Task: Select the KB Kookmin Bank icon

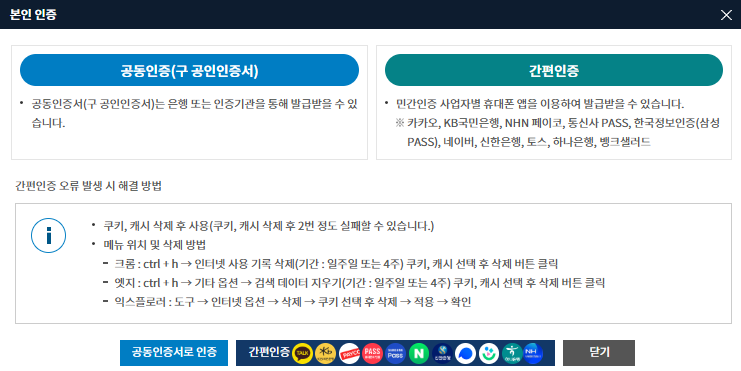Action: tap(326, 353)
